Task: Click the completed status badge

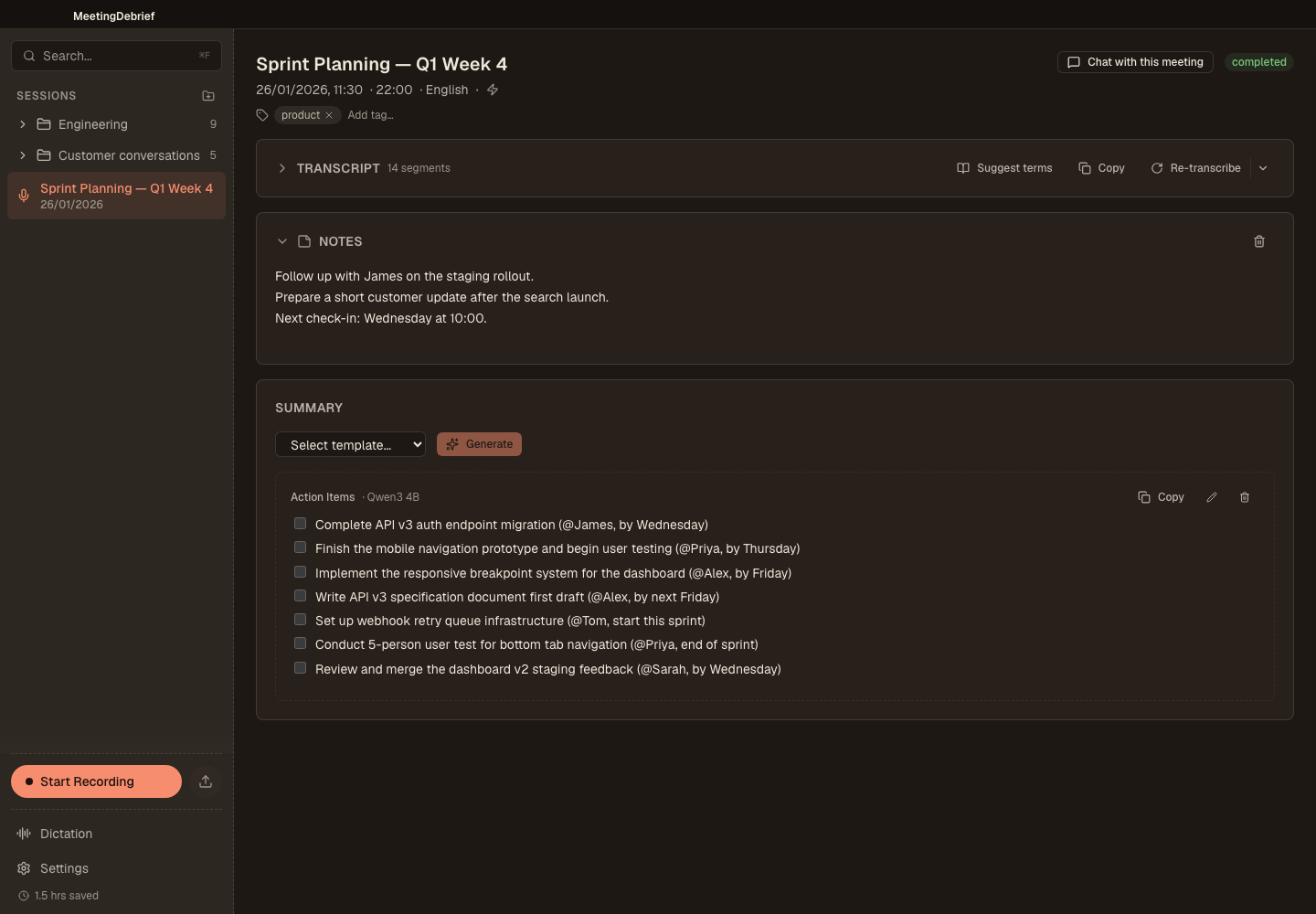Action: pyautogui.click(x=1258, y=62)
